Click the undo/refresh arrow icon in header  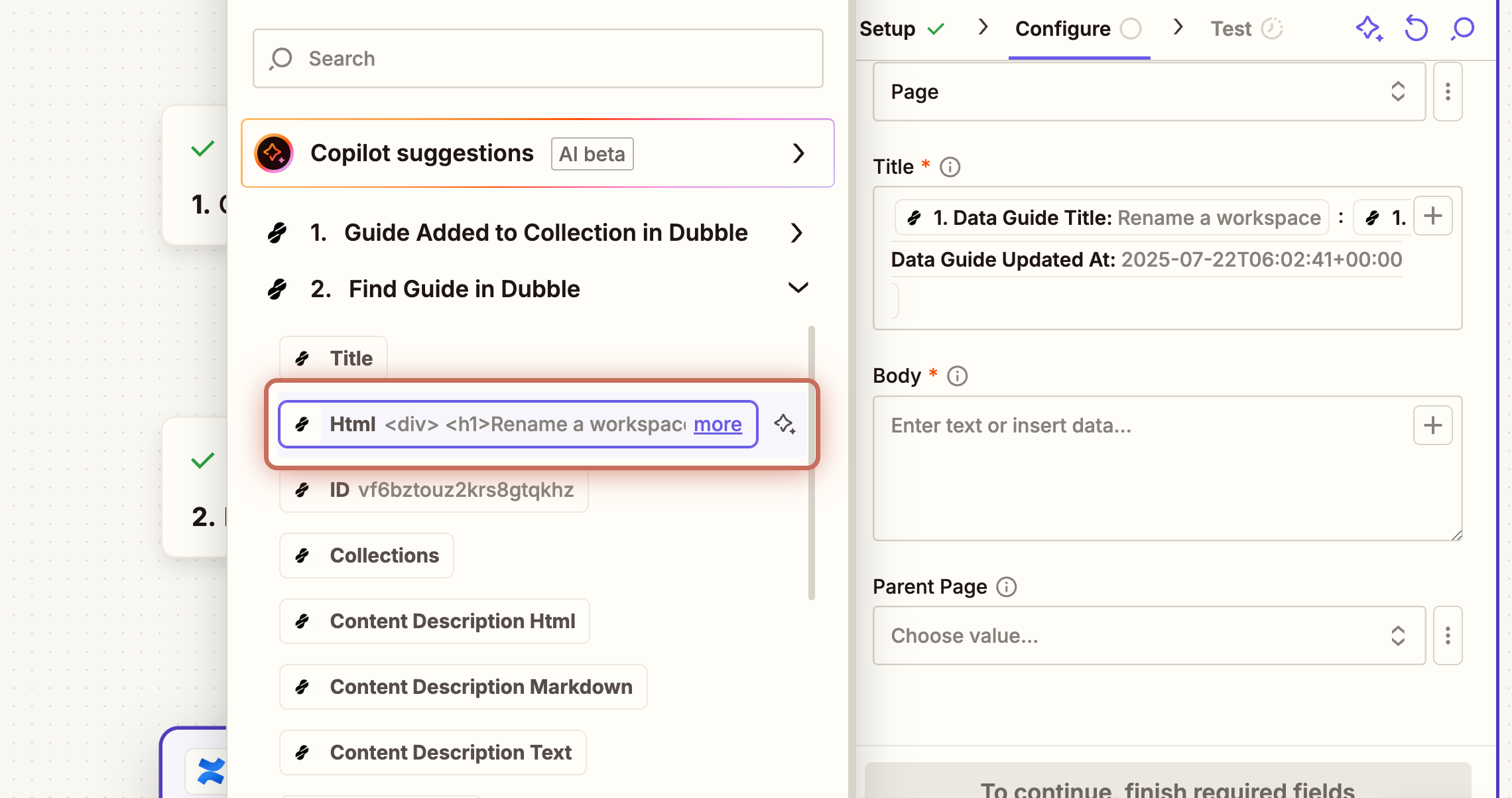point(1416,29)
